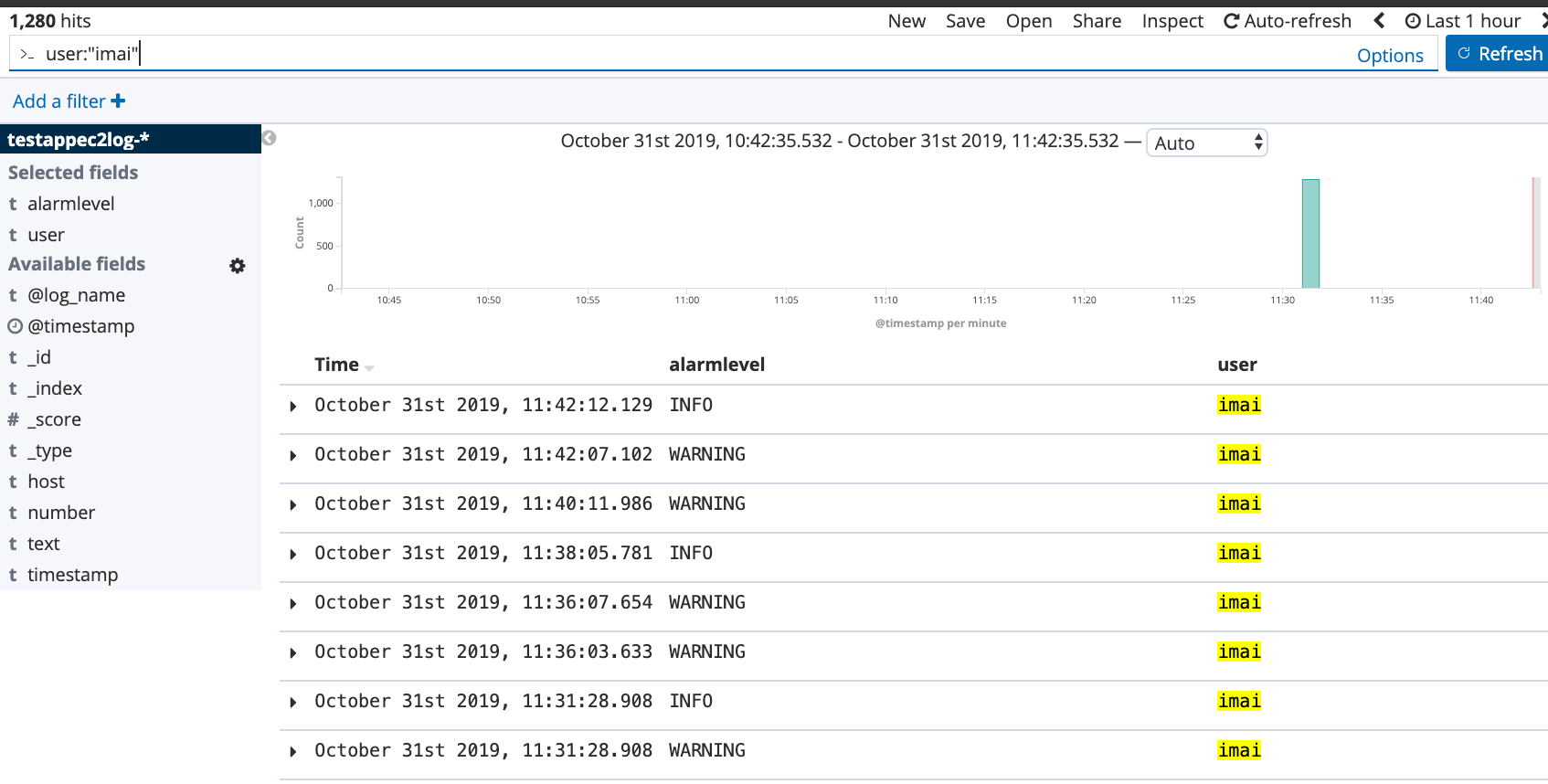Expand the 11:31:28.908 WARNING log row
Screen dimensions: 1548x784
293,751
